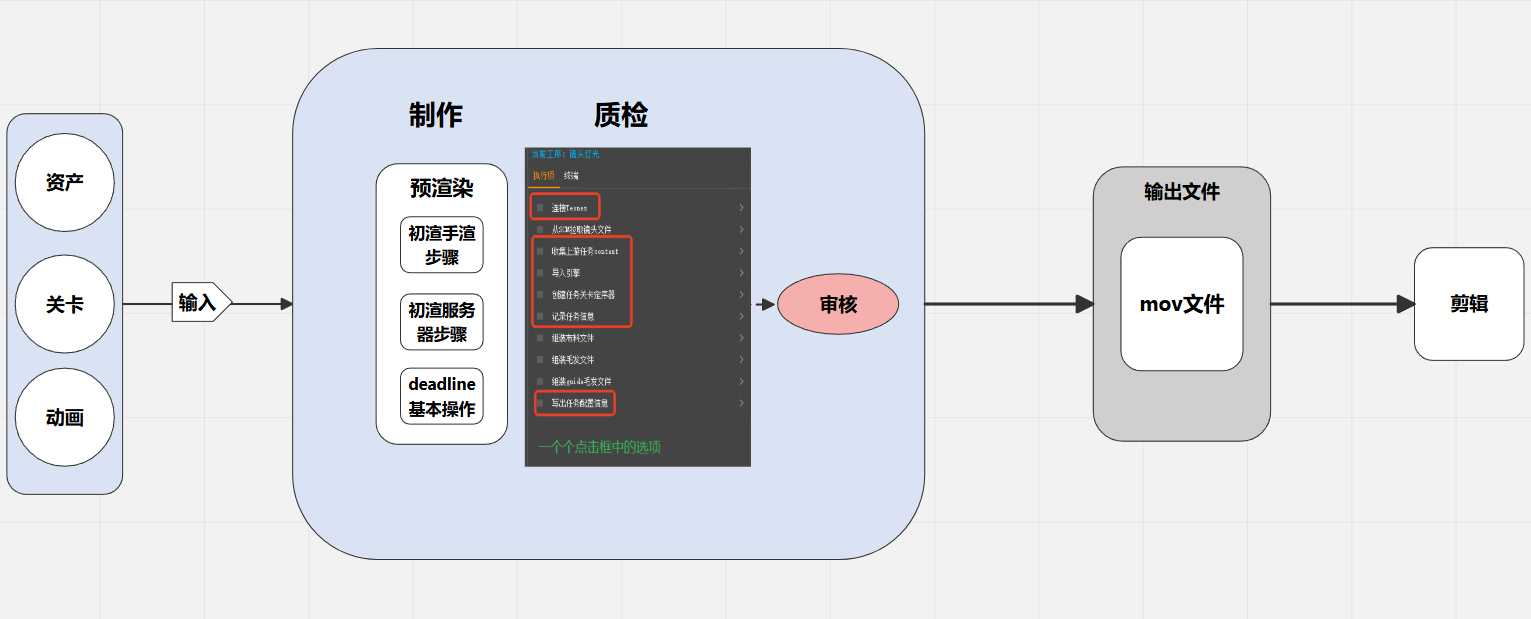
Task: Tick the 写出任务配置信息 checkbox
Action: coord(540,403)
